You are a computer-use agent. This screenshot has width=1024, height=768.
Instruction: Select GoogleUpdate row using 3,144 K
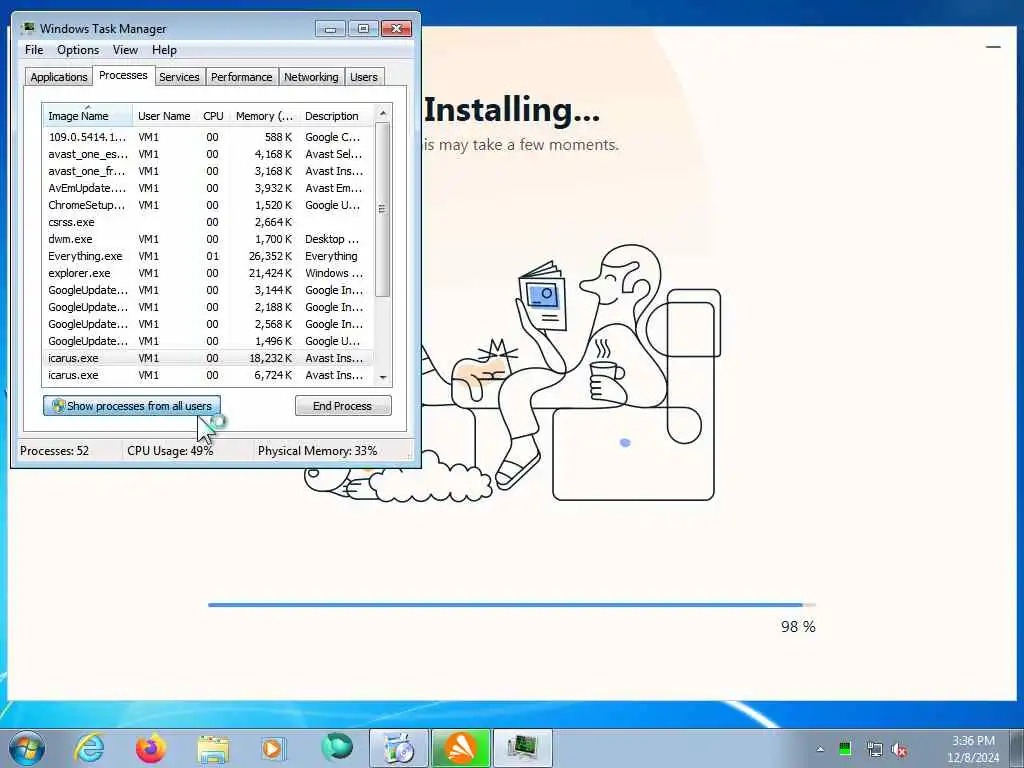(208, 290)
